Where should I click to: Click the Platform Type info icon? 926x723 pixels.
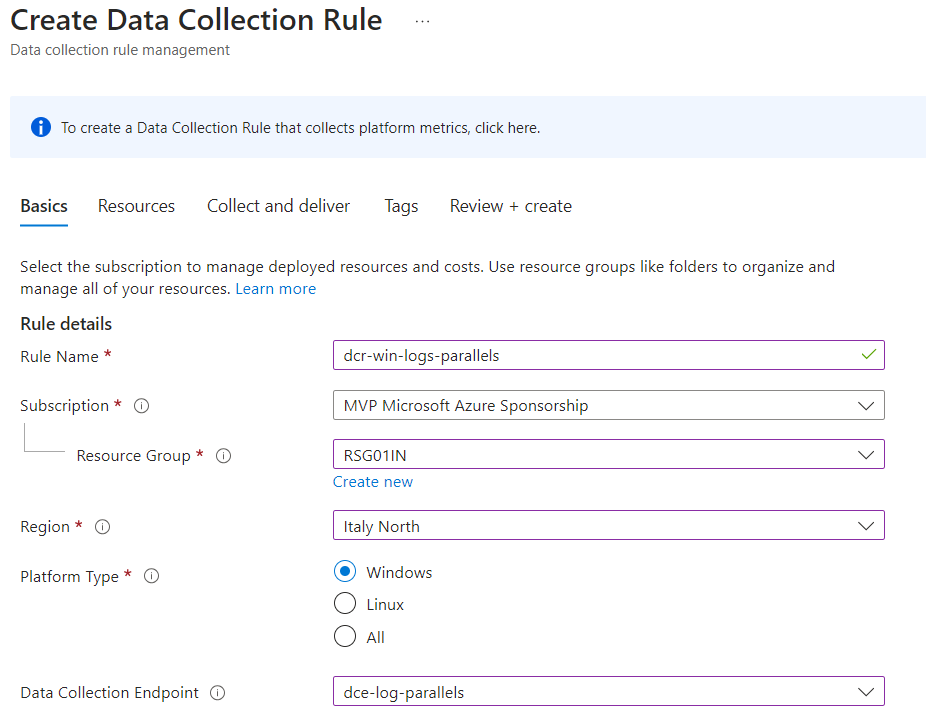(151, 576)
